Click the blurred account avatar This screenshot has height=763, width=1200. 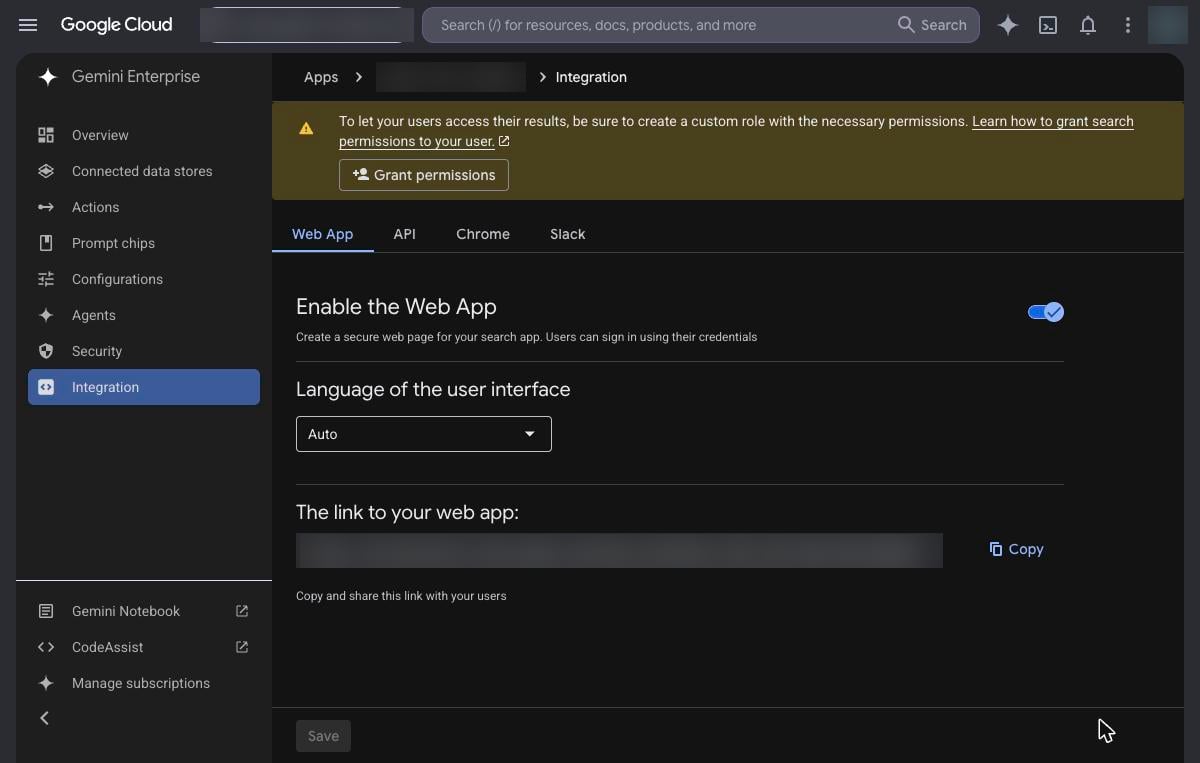pyautogui.click(x=1168, y=25)
